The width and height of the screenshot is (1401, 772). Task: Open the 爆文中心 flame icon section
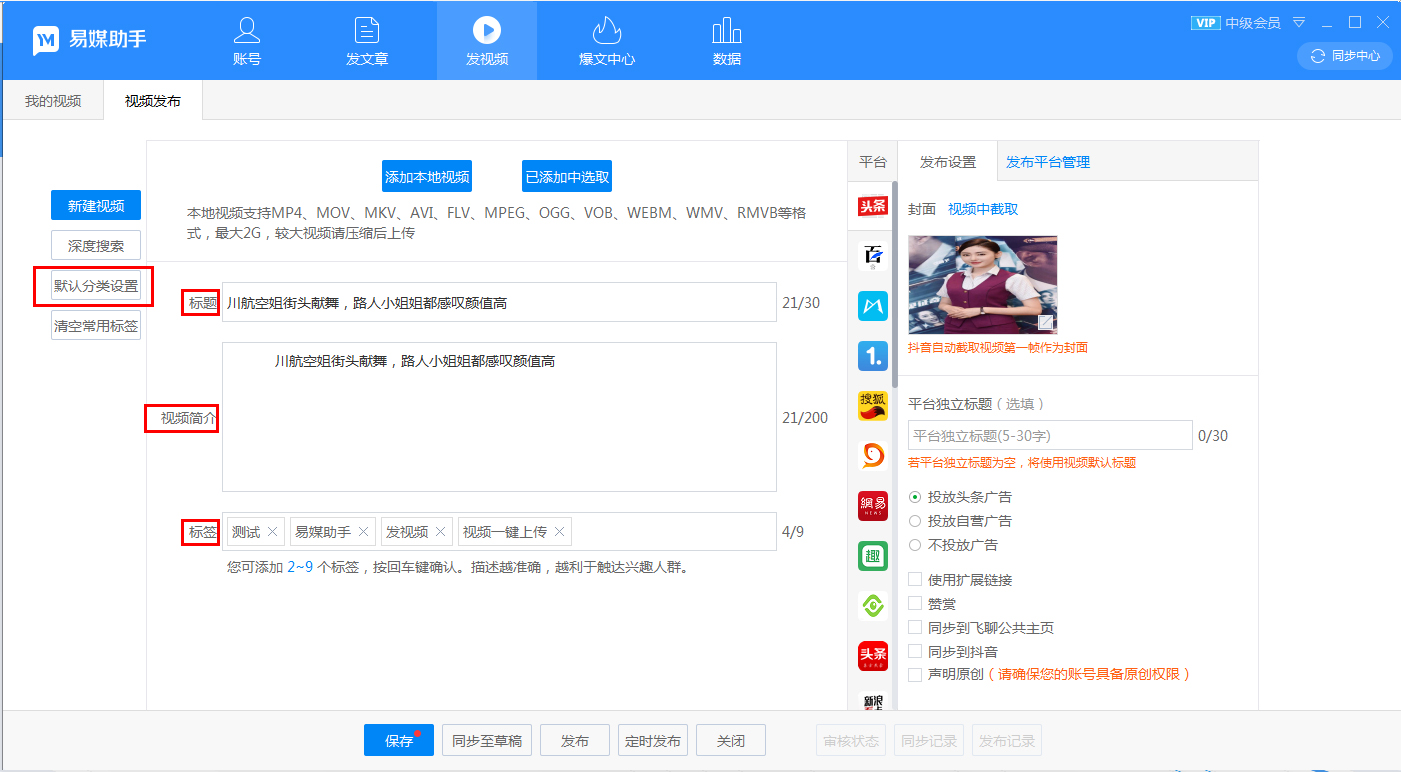click(x=607, y=41)
